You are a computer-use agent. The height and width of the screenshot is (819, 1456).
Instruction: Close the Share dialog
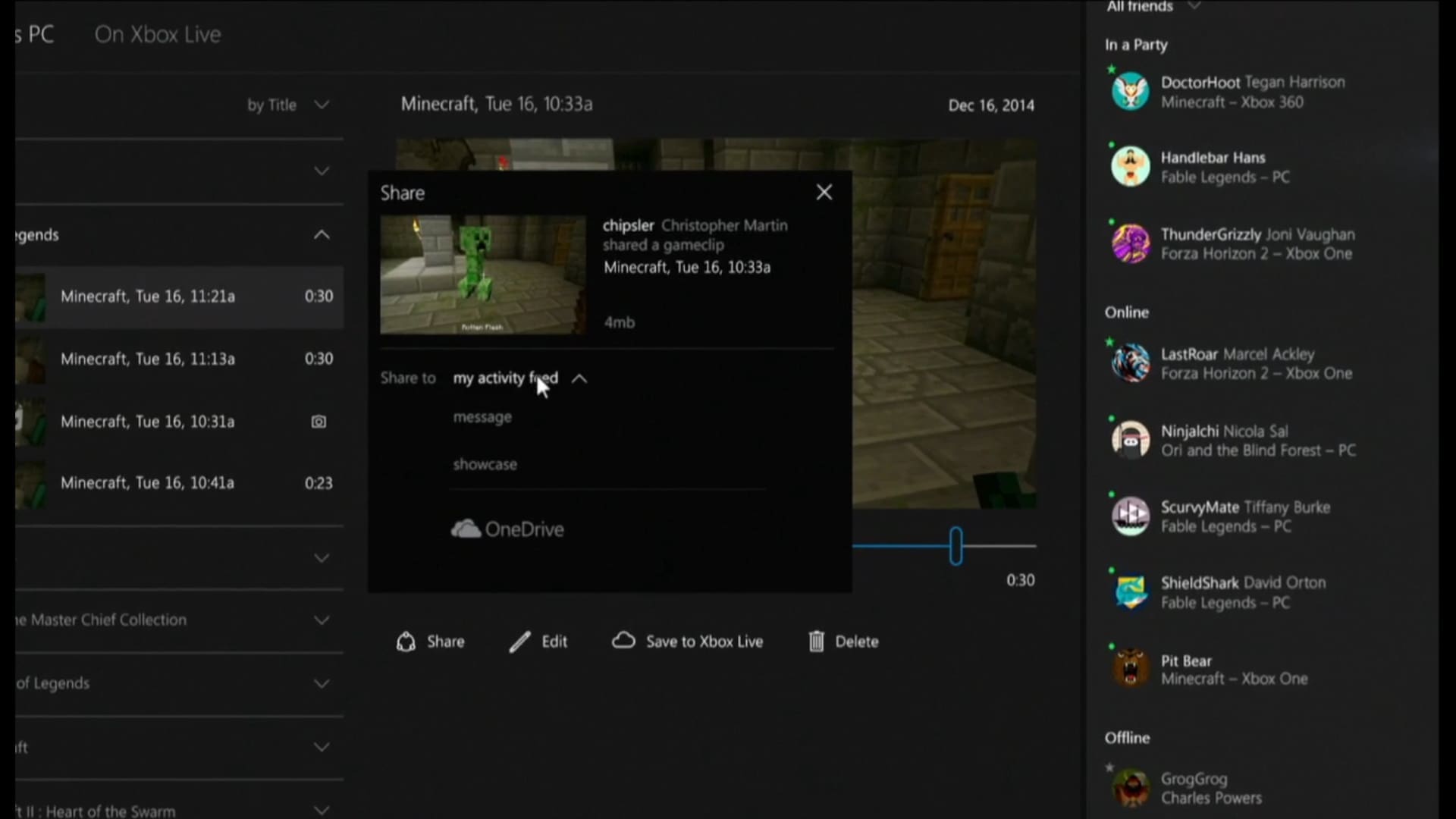(824, 193)
